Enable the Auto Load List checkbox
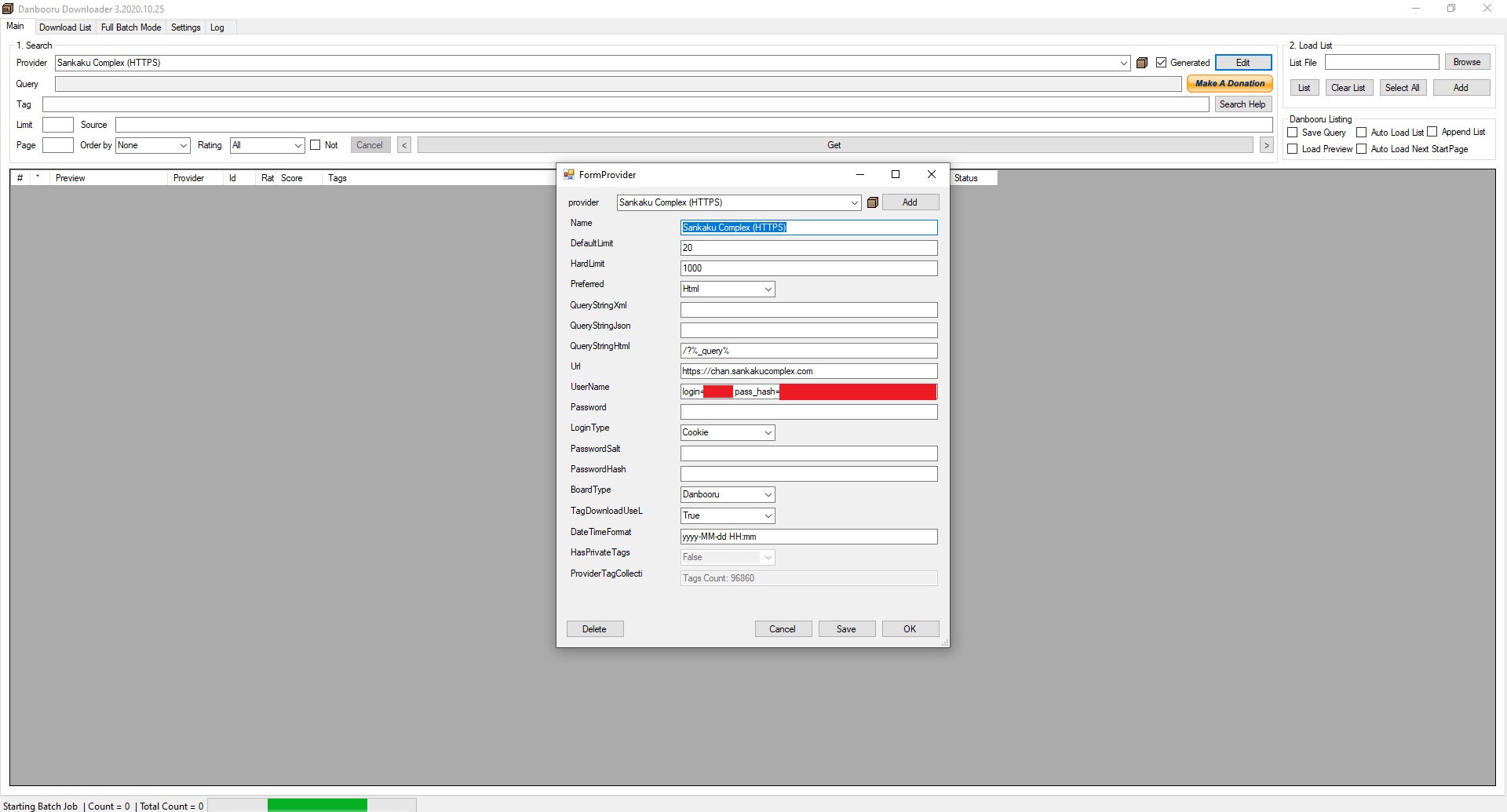This screenshot has width=1507, height=812. [x=1362, y=133]
